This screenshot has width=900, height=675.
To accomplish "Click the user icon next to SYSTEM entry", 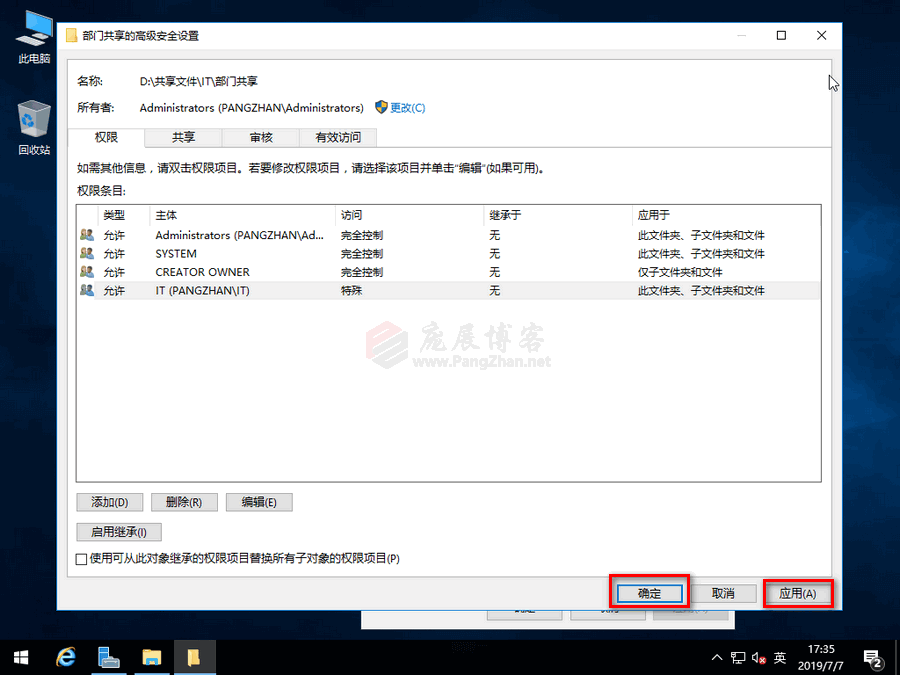I will click(x=86, y=253).
